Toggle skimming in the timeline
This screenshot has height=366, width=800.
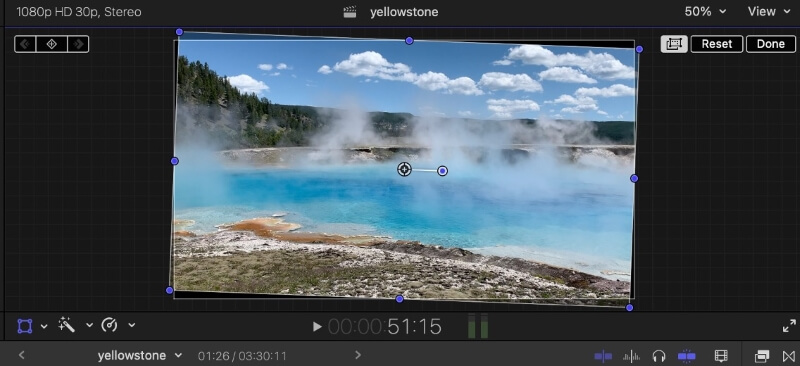pos(603,356)
